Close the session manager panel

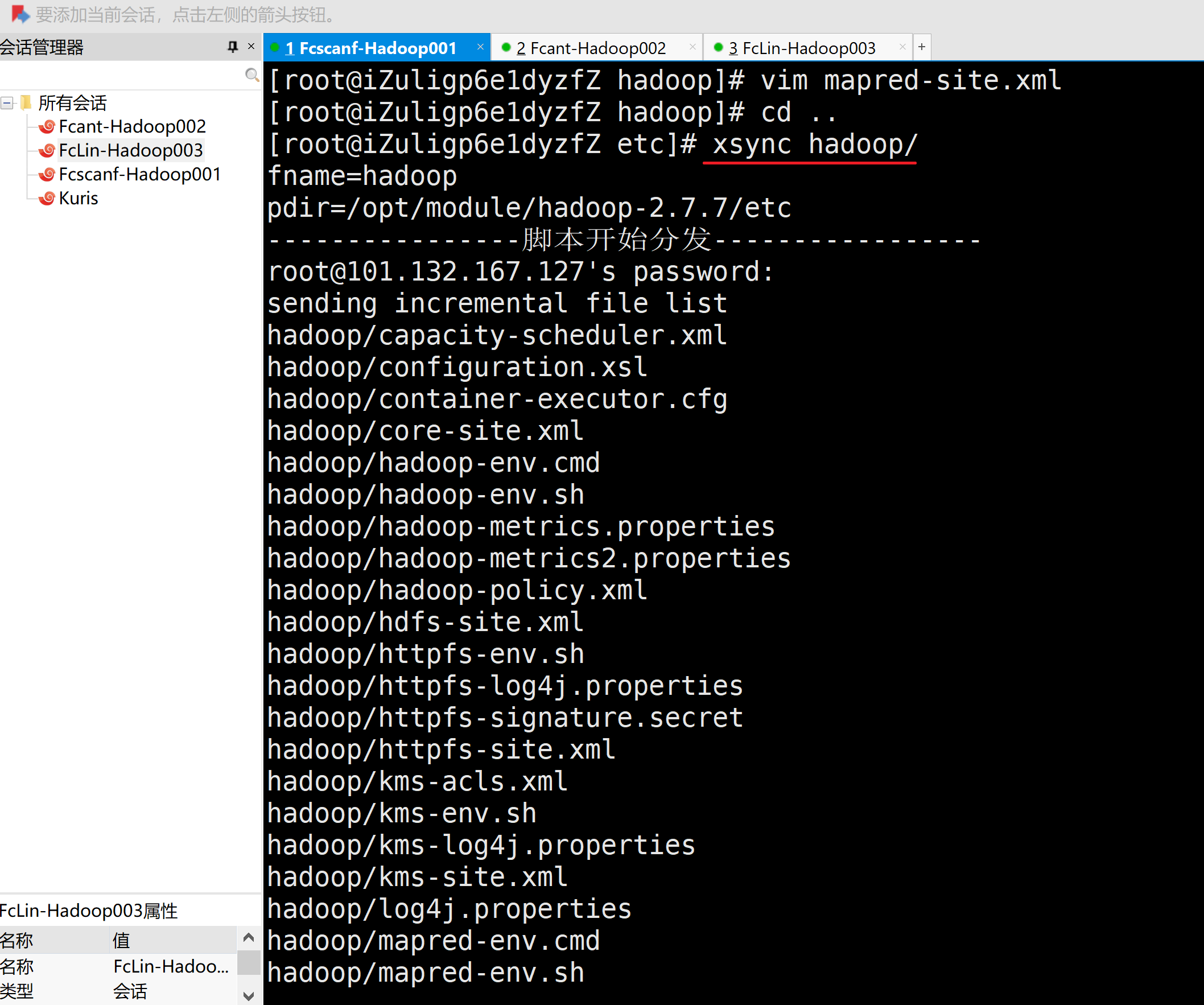(251, 47)
